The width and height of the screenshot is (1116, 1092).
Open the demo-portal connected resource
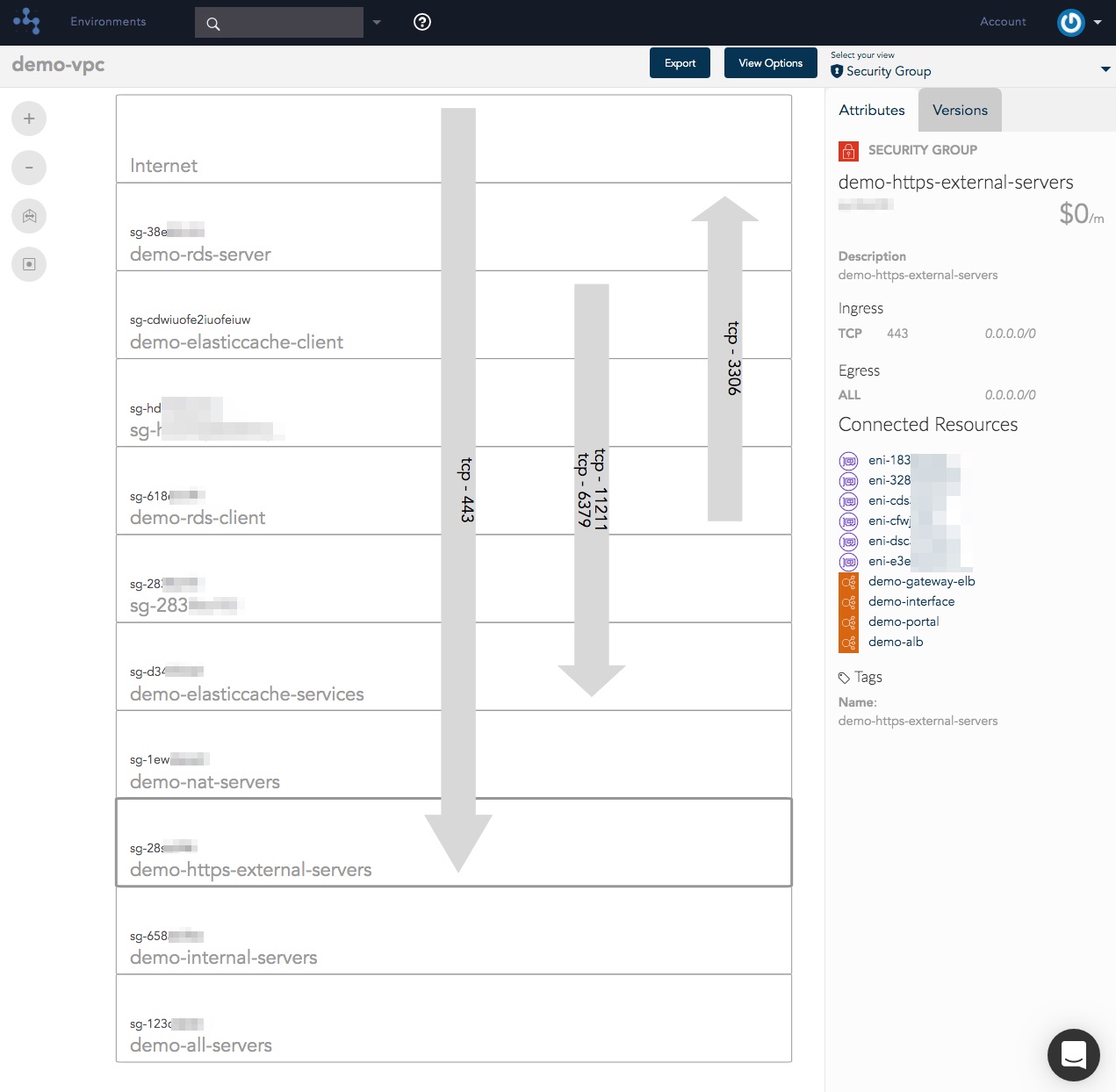(904, 621)
